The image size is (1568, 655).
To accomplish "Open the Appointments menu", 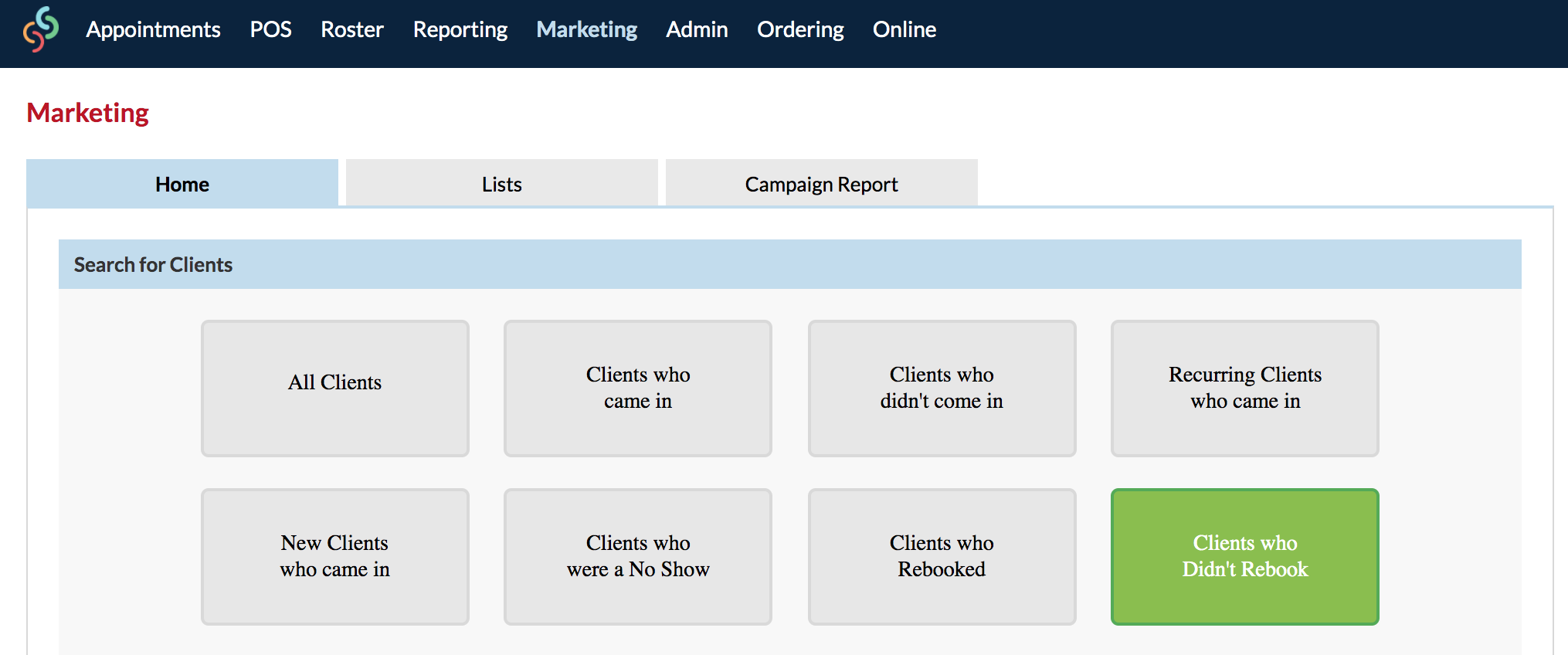I will (153, 29).
